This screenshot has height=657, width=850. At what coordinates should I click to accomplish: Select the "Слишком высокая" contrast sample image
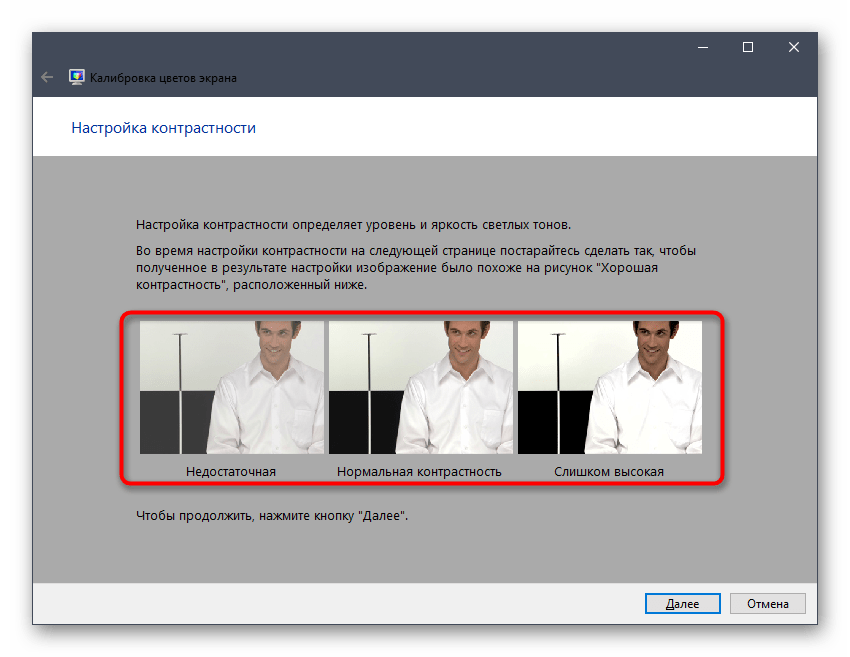609,387
